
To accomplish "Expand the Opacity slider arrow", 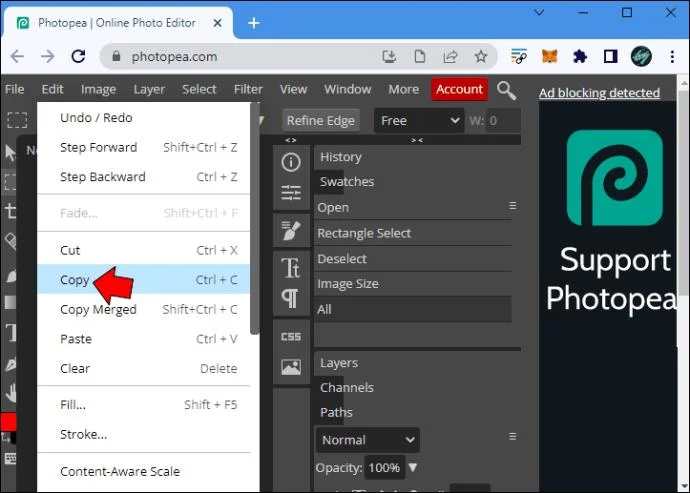I will coord(413,467).
